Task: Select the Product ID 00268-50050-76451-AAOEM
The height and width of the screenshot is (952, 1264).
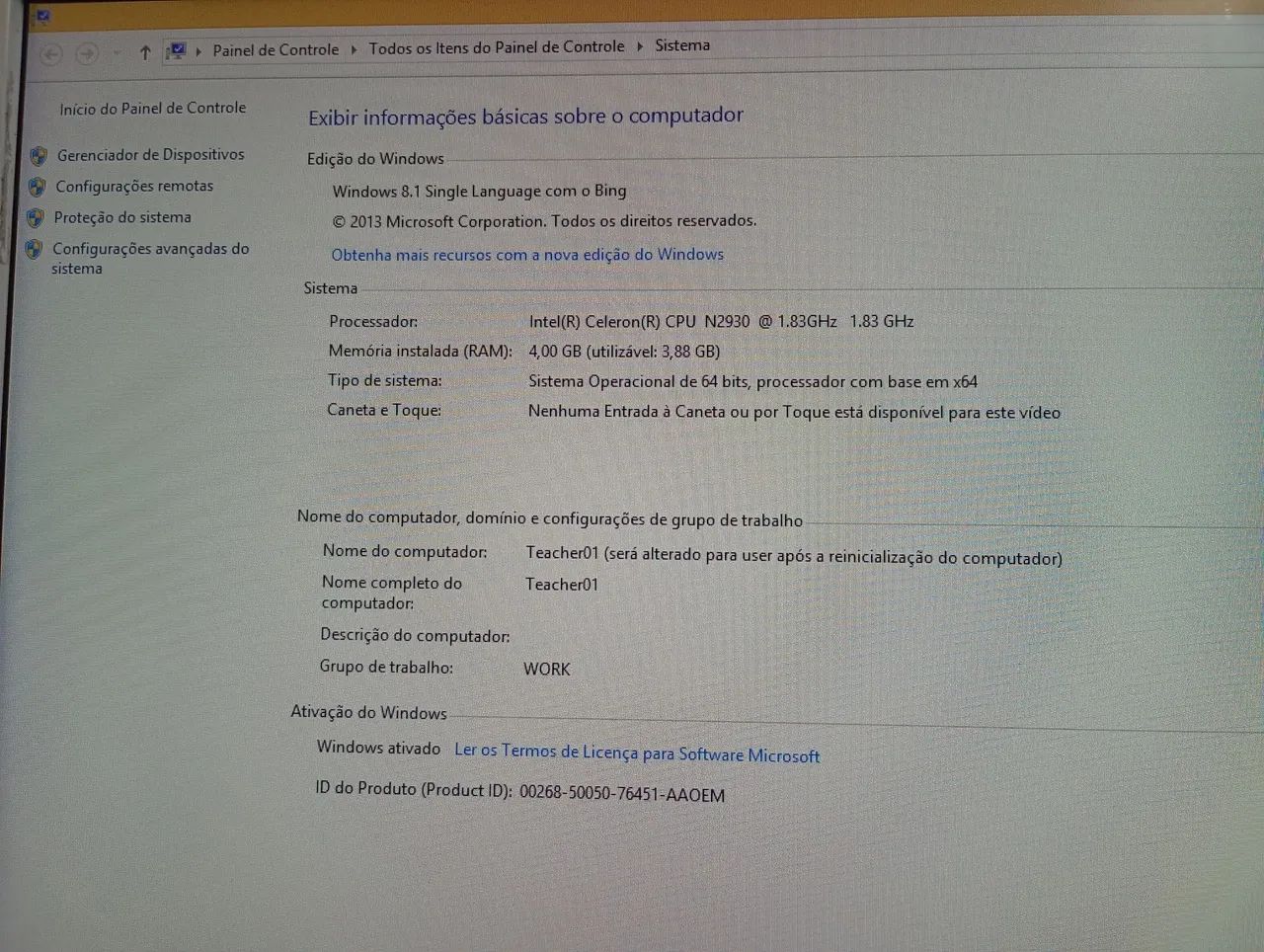Action: coord(622,794)
